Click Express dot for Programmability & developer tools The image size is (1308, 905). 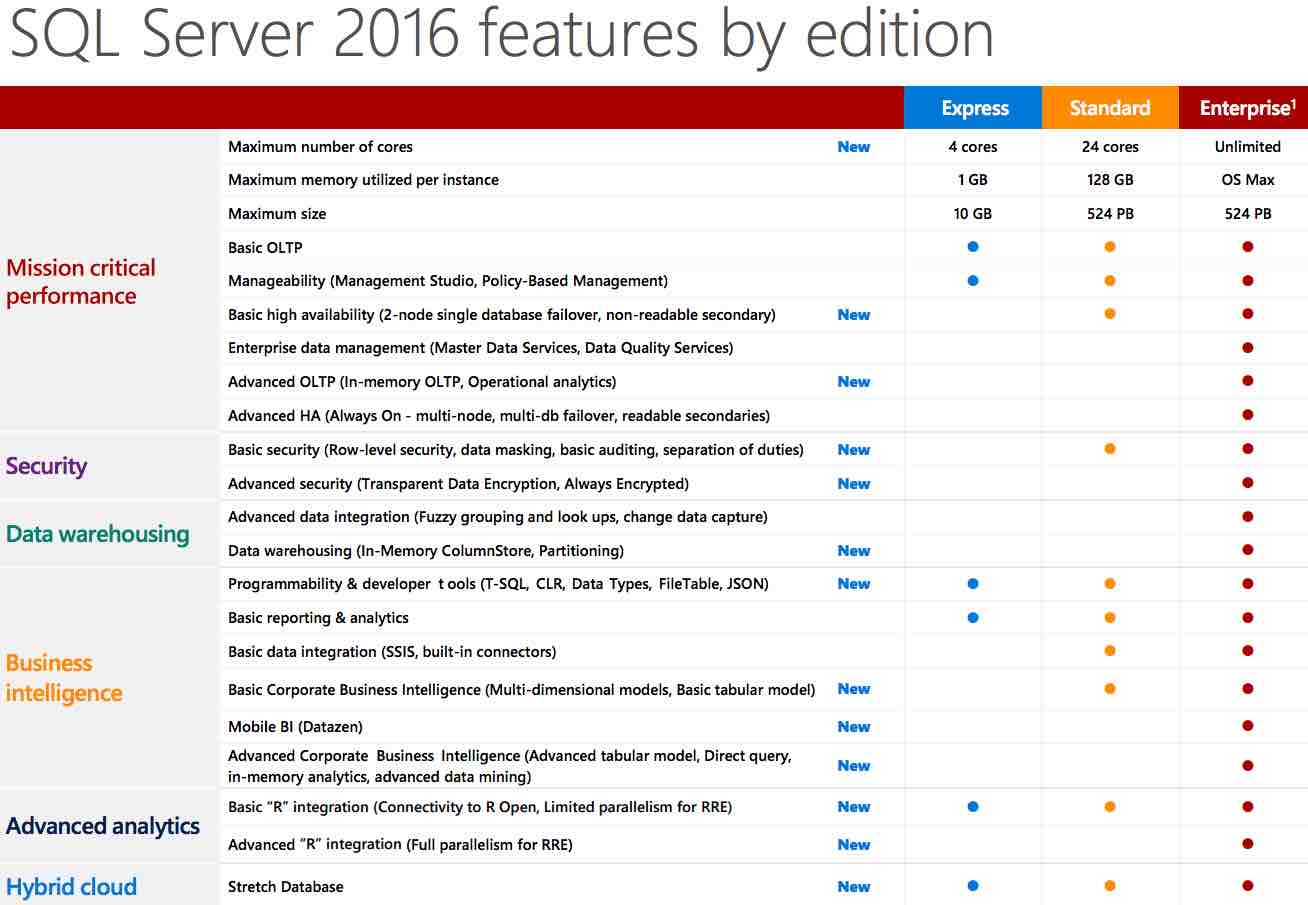(x=973, y=583)
